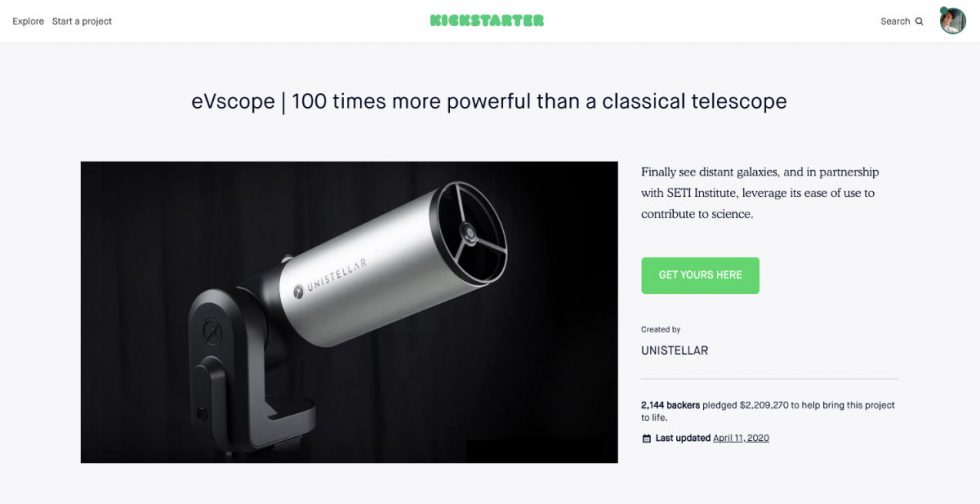Click the calendar icon beside Last updated
The height and width of the screenshot is (504, 980).
pyautogui.click(x=647, y=438)
